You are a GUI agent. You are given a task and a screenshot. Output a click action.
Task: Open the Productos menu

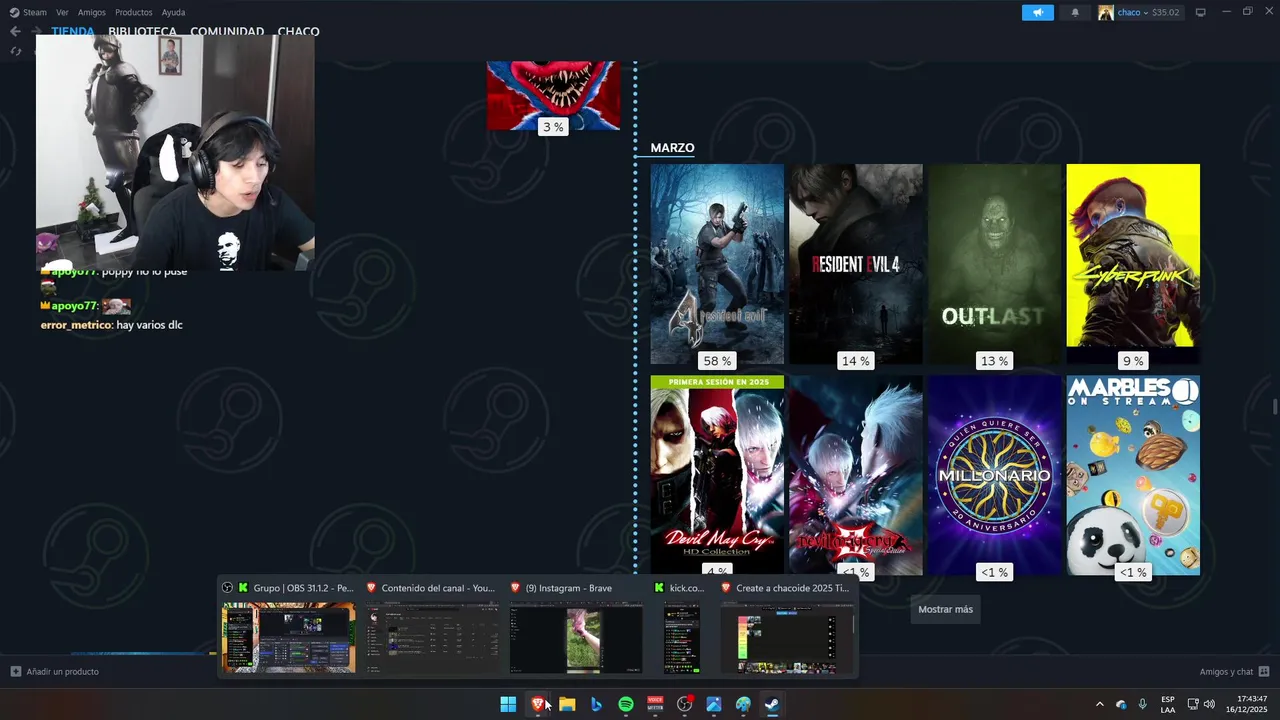[134, 12]
